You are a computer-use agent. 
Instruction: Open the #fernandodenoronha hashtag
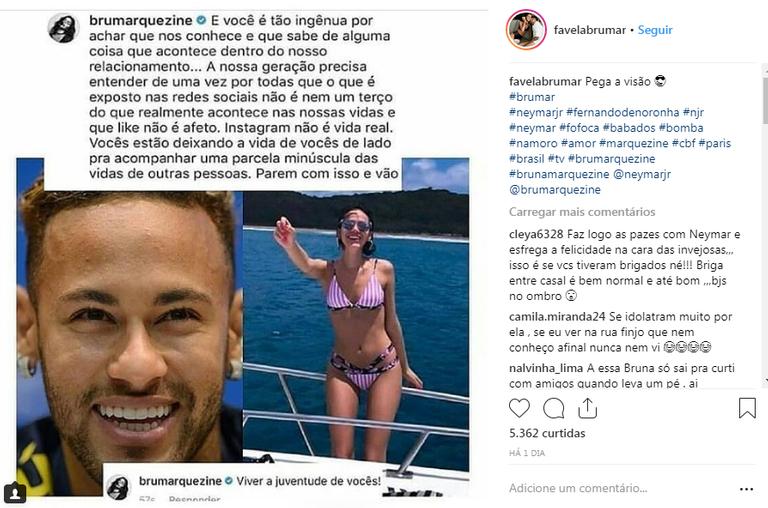(x=623, y=112)
